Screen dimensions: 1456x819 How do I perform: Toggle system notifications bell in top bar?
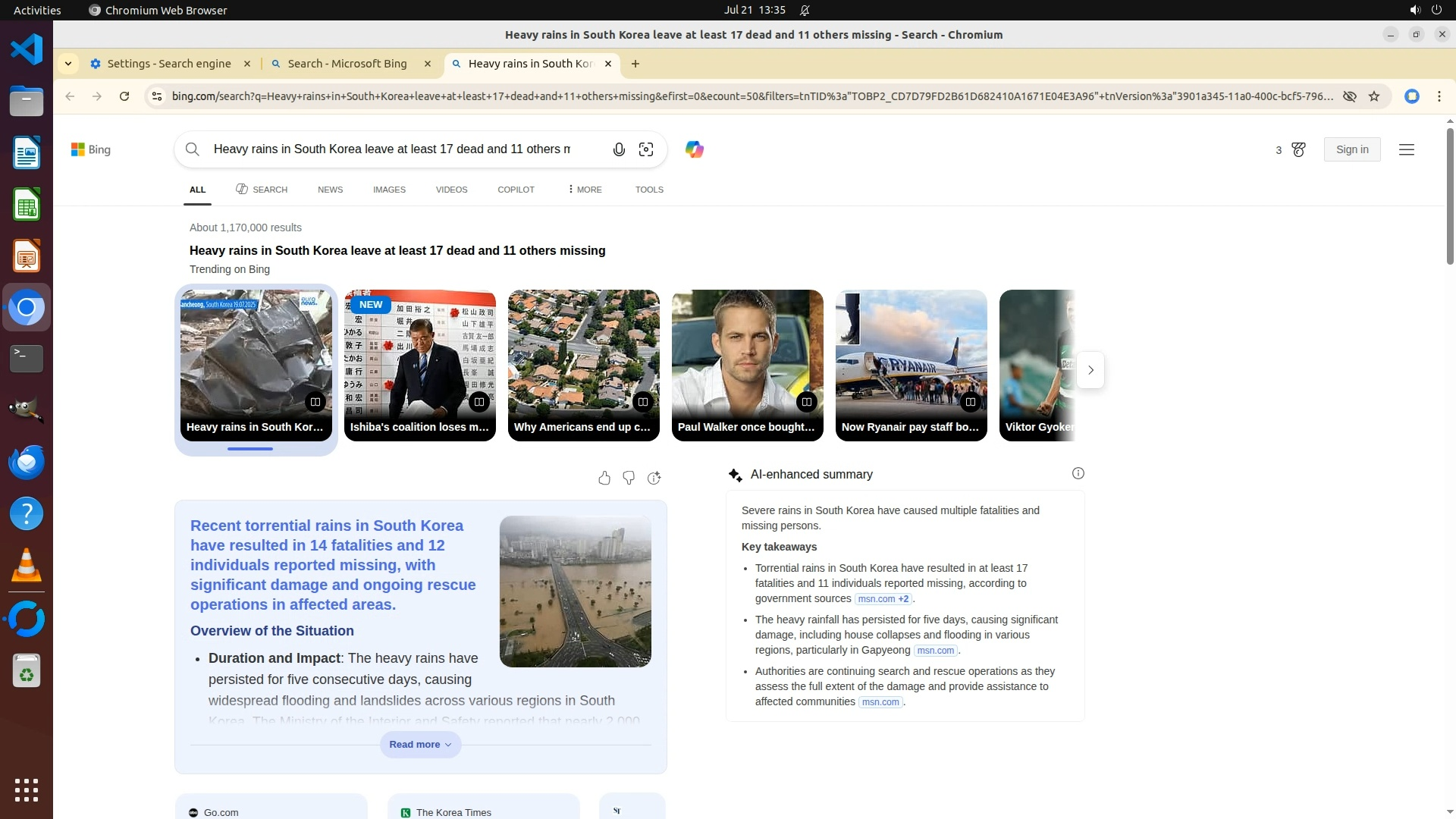click(x=805, y=10)
